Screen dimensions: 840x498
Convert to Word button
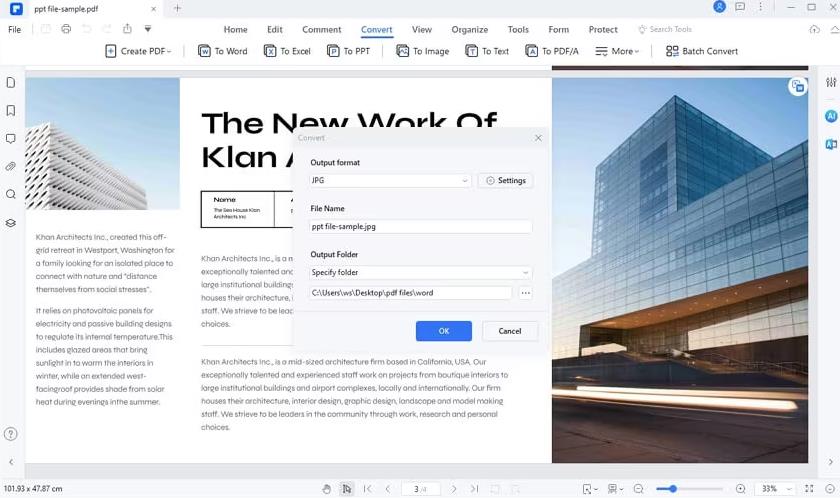click(x=223, y=51)
